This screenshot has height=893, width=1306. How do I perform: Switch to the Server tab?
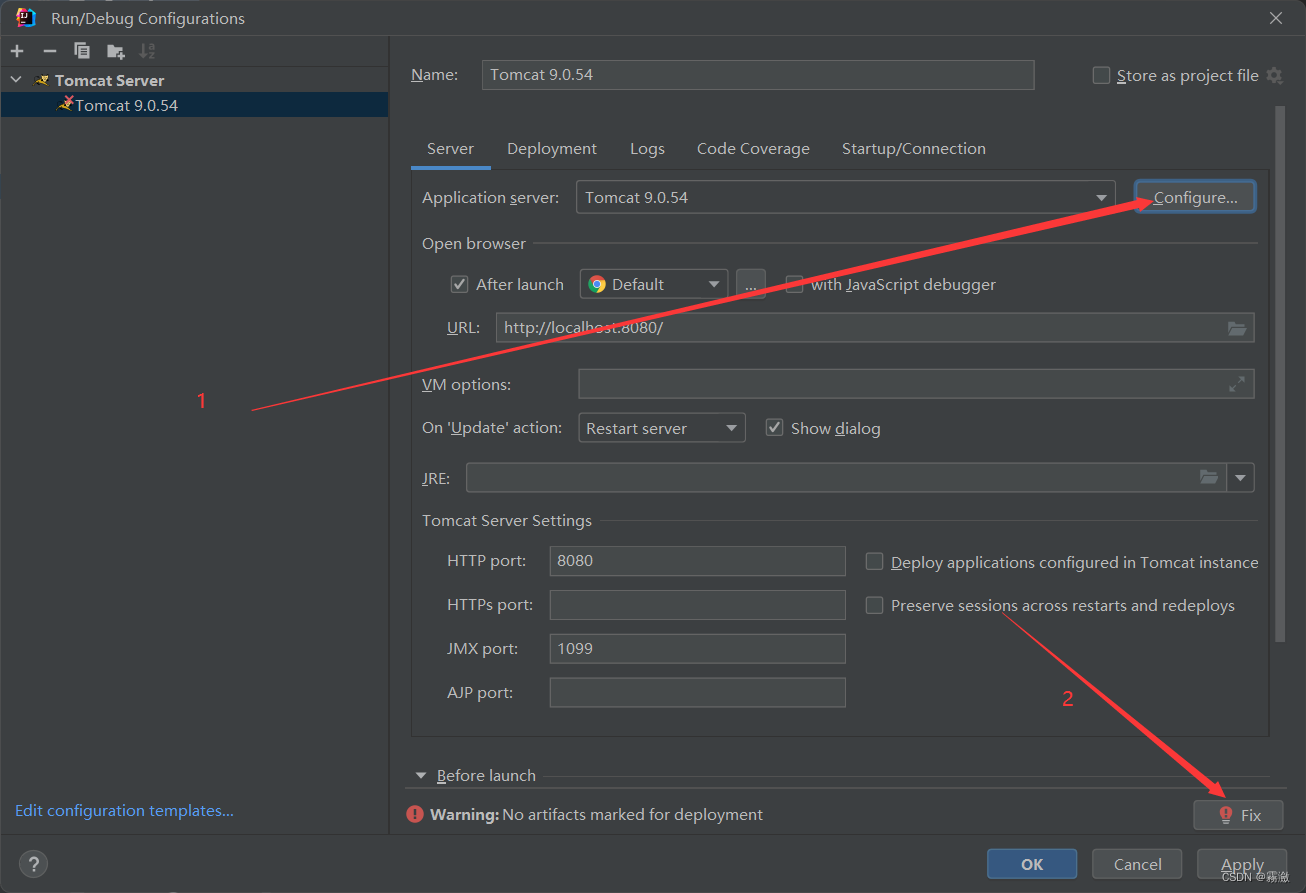(x=450, y=149)
